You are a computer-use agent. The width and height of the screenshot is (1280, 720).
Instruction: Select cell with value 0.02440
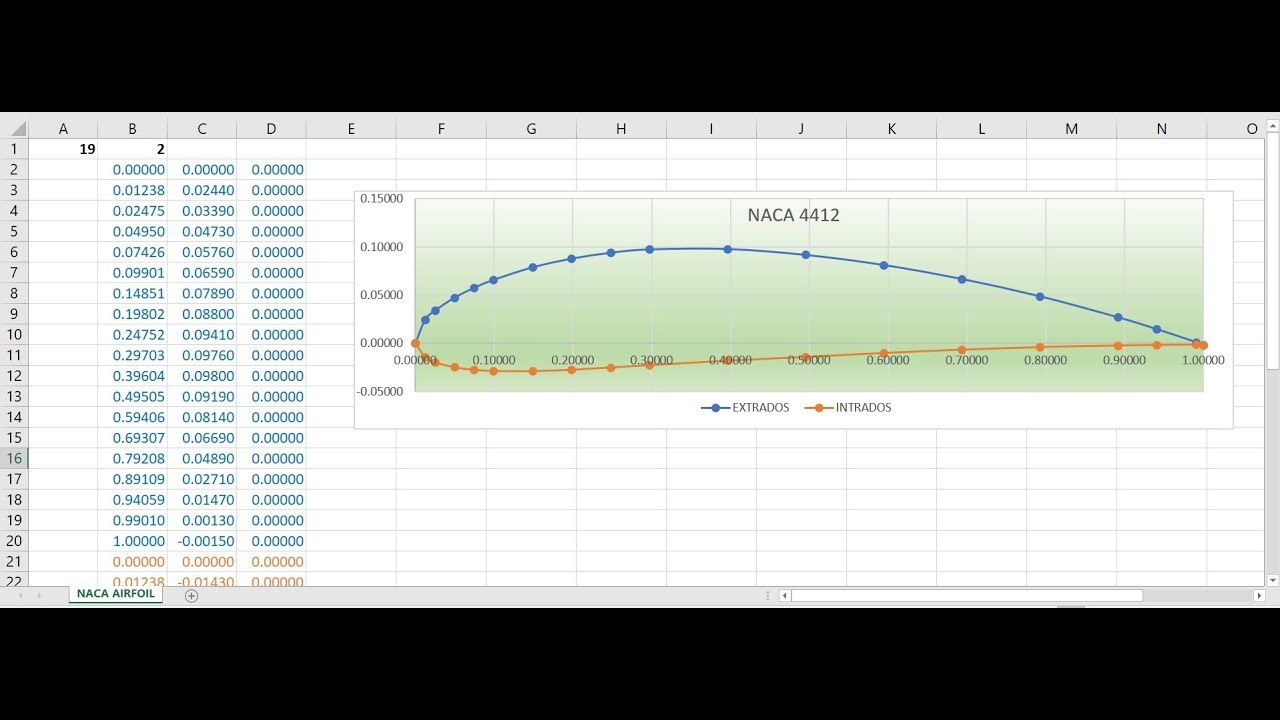pos(202,190)
